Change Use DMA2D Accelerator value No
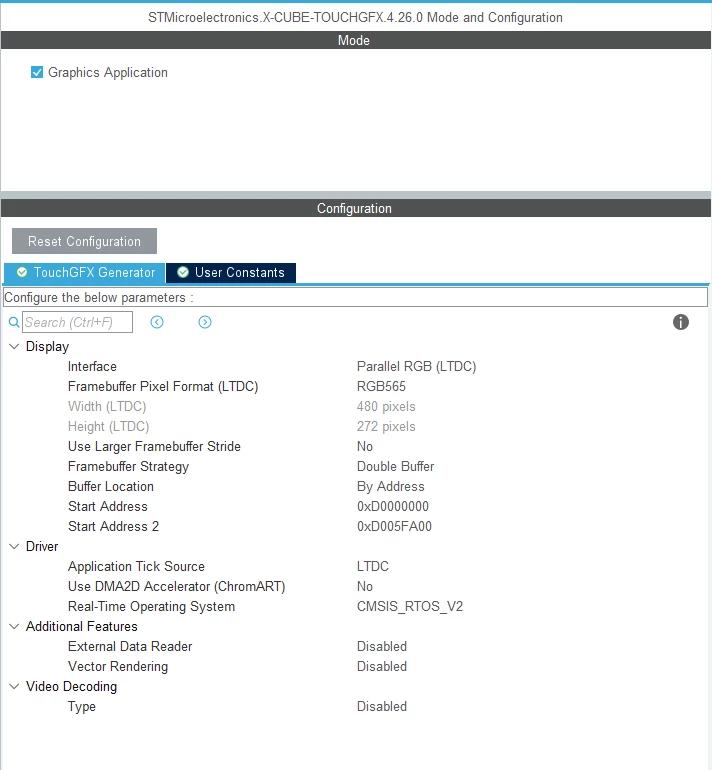712x770 pixels. [364, 586]
